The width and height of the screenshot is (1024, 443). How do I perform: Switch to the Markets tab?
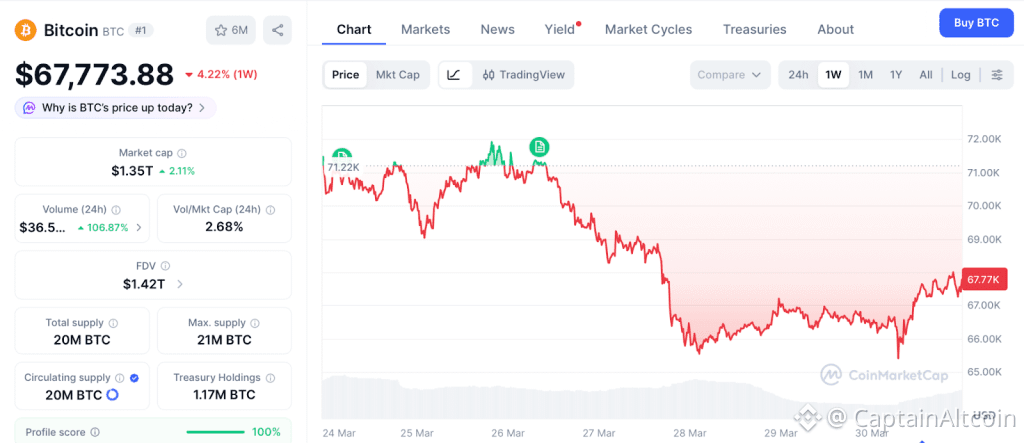point(425,29)
